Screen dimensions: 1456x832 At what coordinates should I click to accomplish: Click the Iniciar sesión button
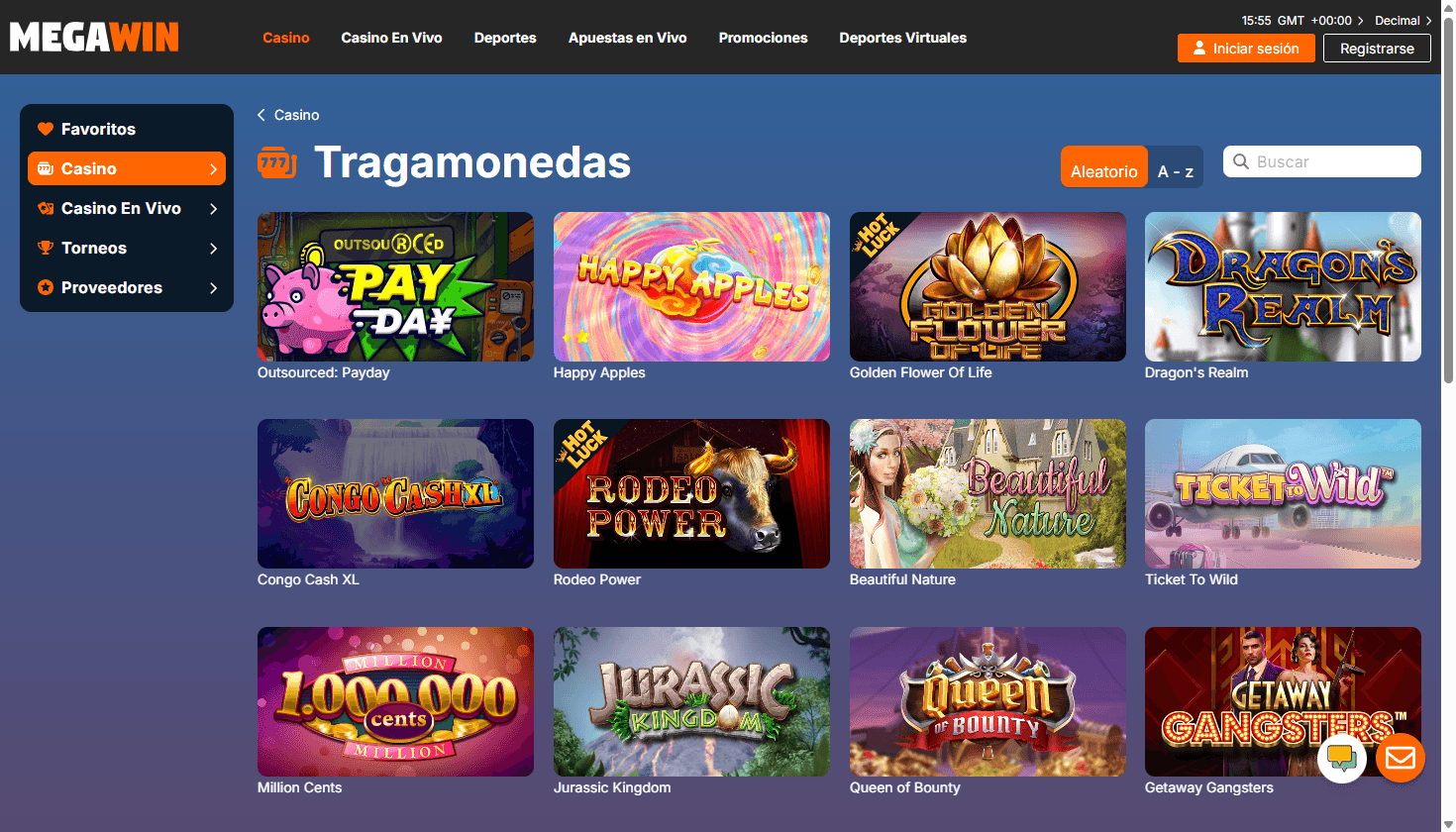1246,49
